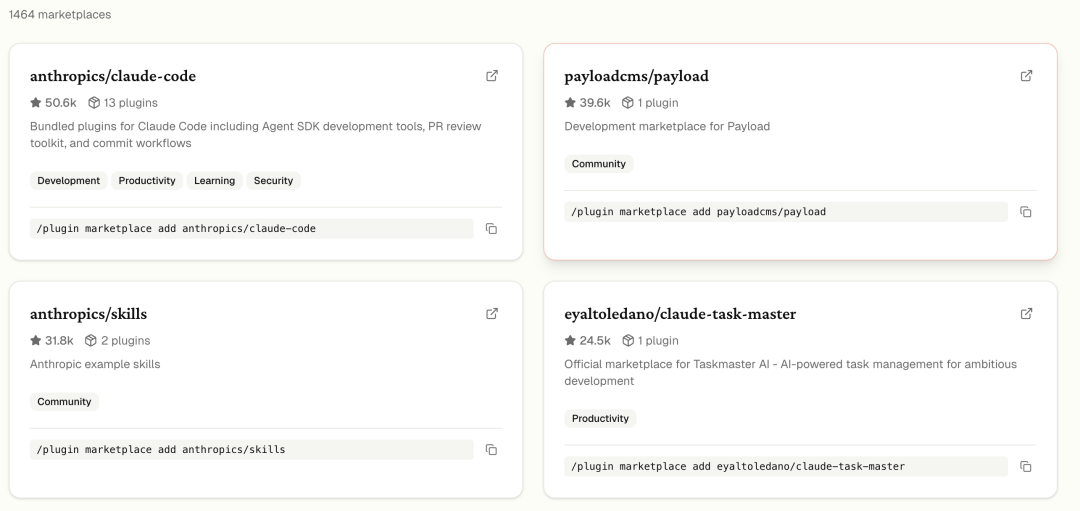Viewport: 1080px width, 511px height.
Task: Click Community tag on anthropics/skills card
Action: point(65,402)
